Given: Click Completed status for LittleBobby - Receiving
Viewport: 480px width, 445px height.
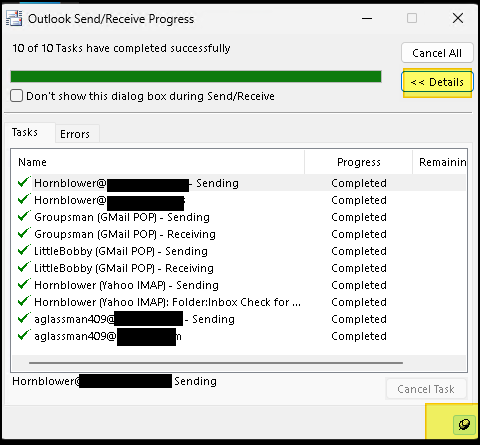Looking at the screenshot, I should coord(359,268).
